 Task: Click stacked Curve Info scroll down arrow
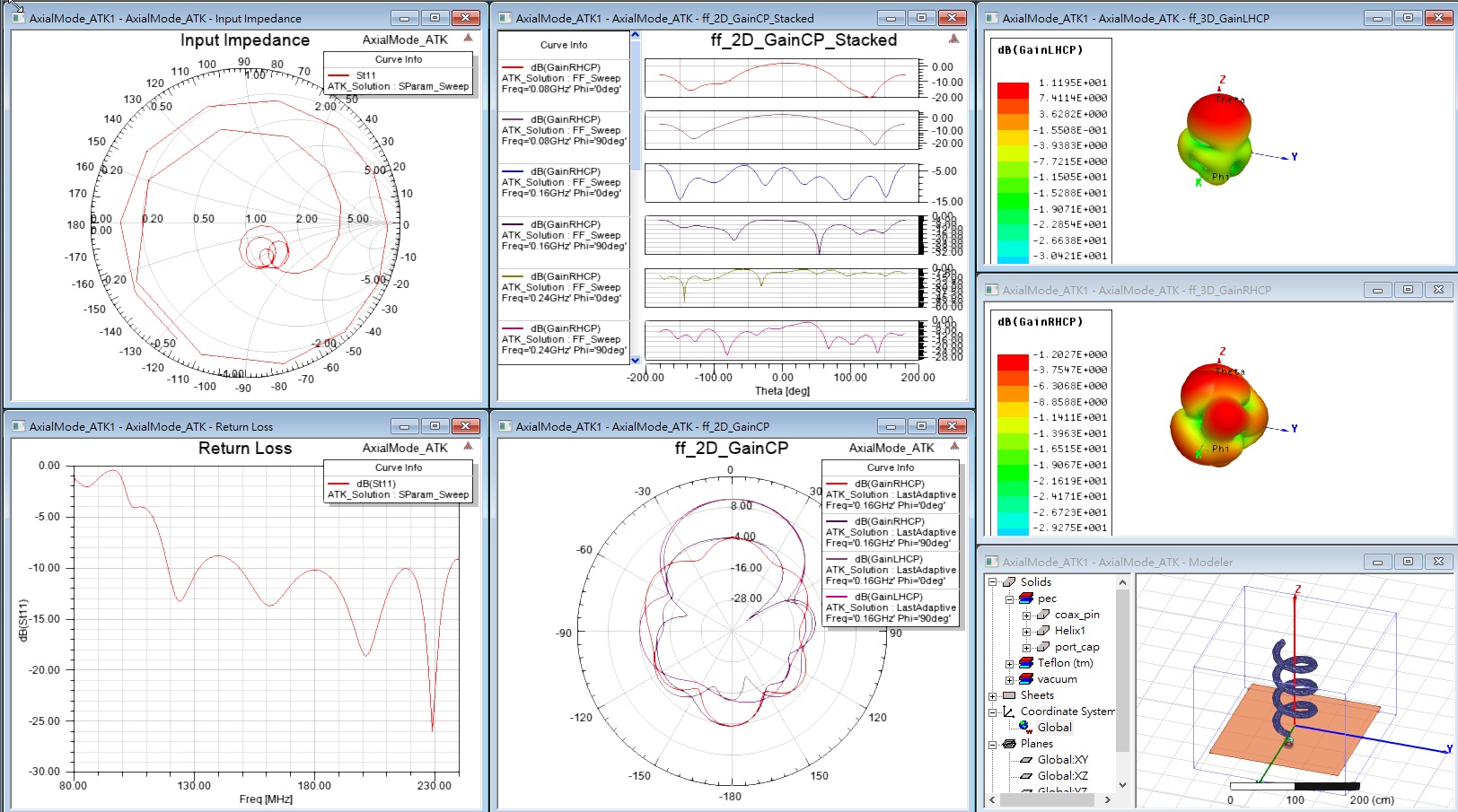tap(636, 360)
